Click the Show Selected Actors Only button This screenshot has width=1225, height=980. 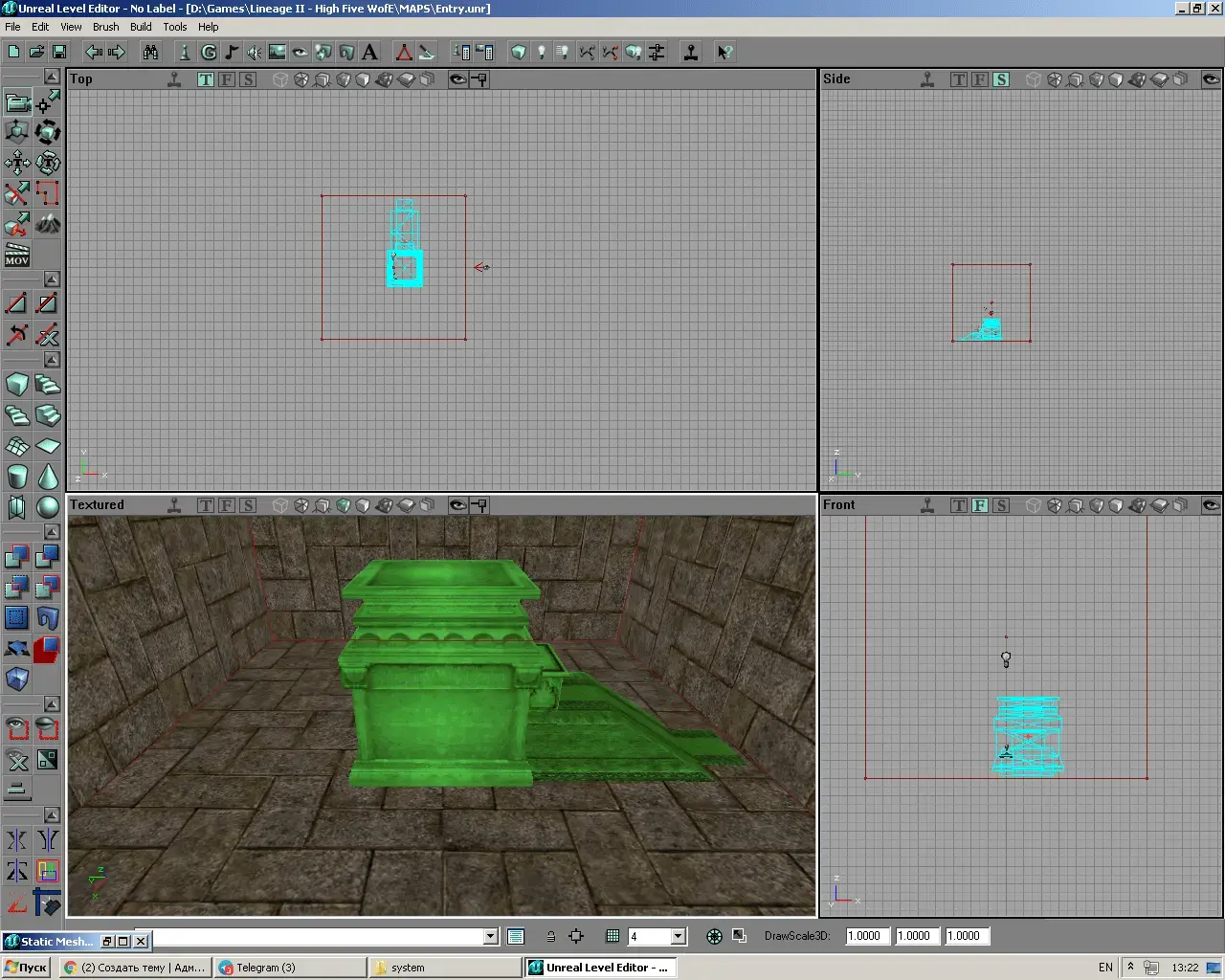17,729
